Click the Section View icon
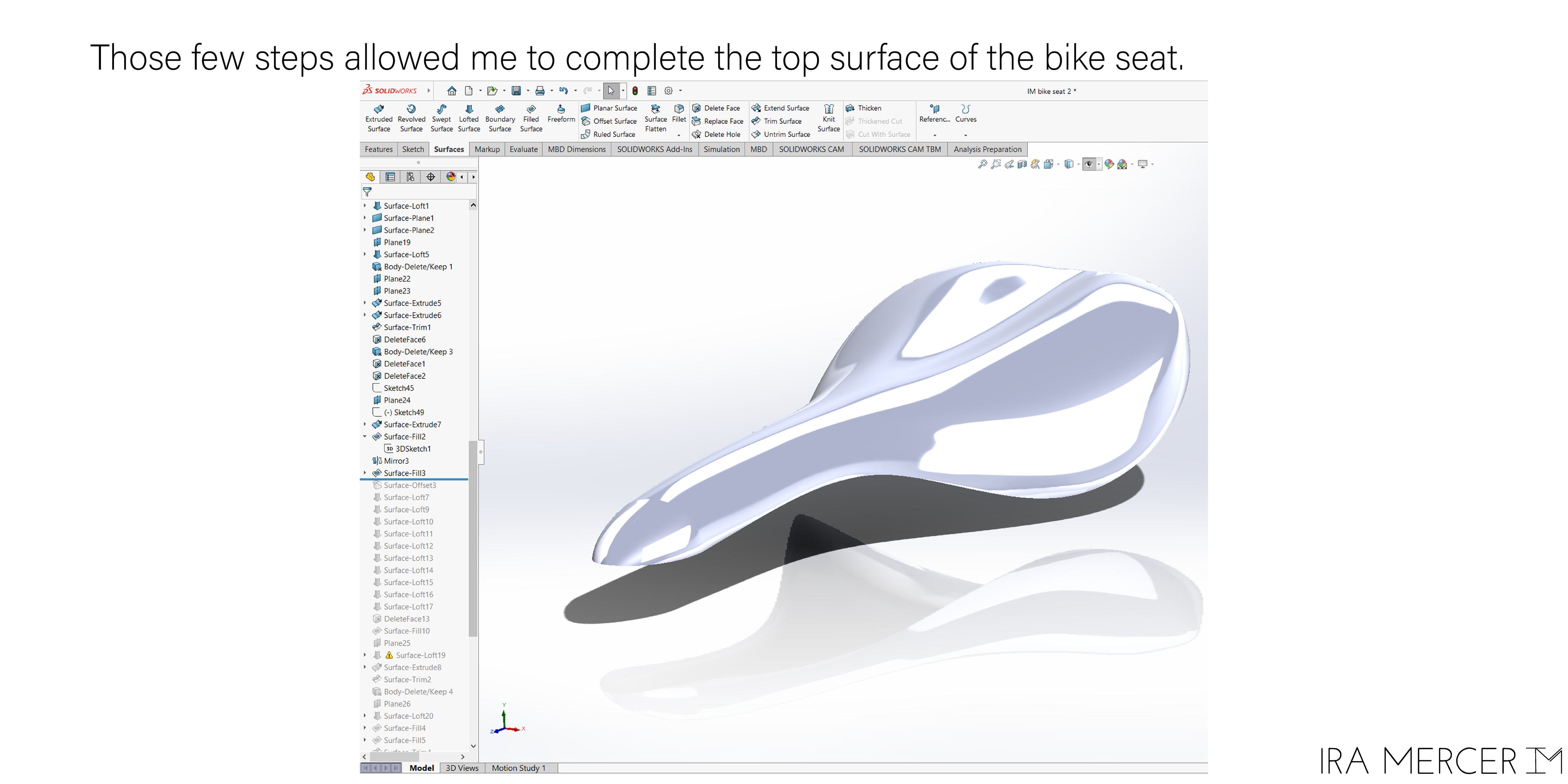The height and width of the screenshot is (784, 1568). (1022, 164)
